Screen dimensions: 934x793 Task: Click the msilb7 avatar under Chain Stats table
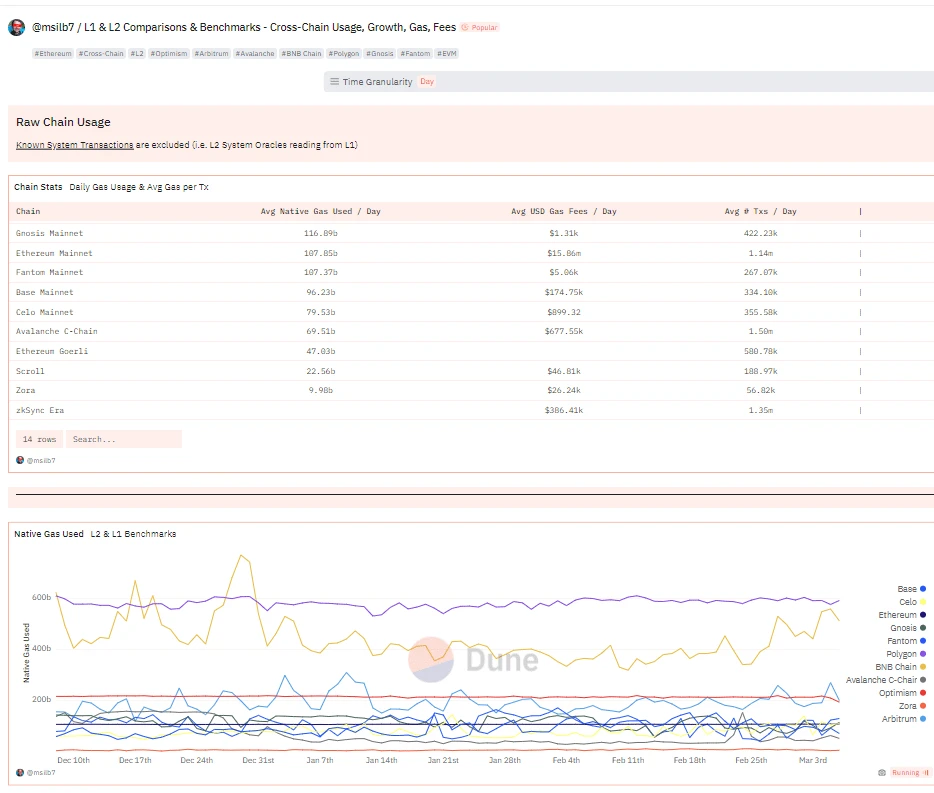(20, 460)
